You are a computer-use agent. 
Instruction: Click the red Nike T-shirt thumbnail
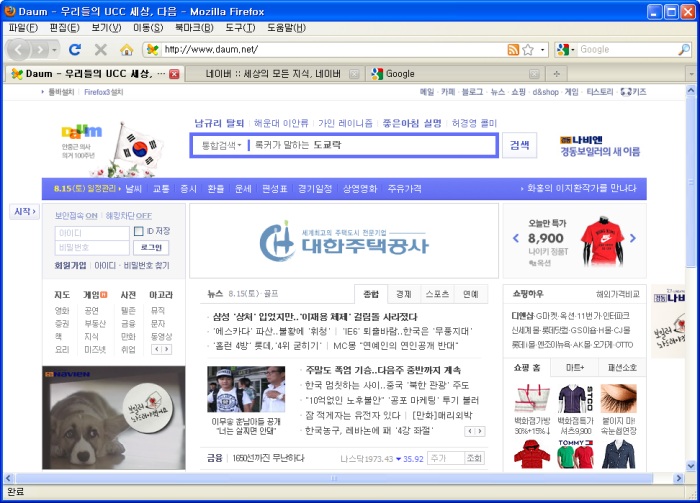pyautogui.click(x=602, y=241)
